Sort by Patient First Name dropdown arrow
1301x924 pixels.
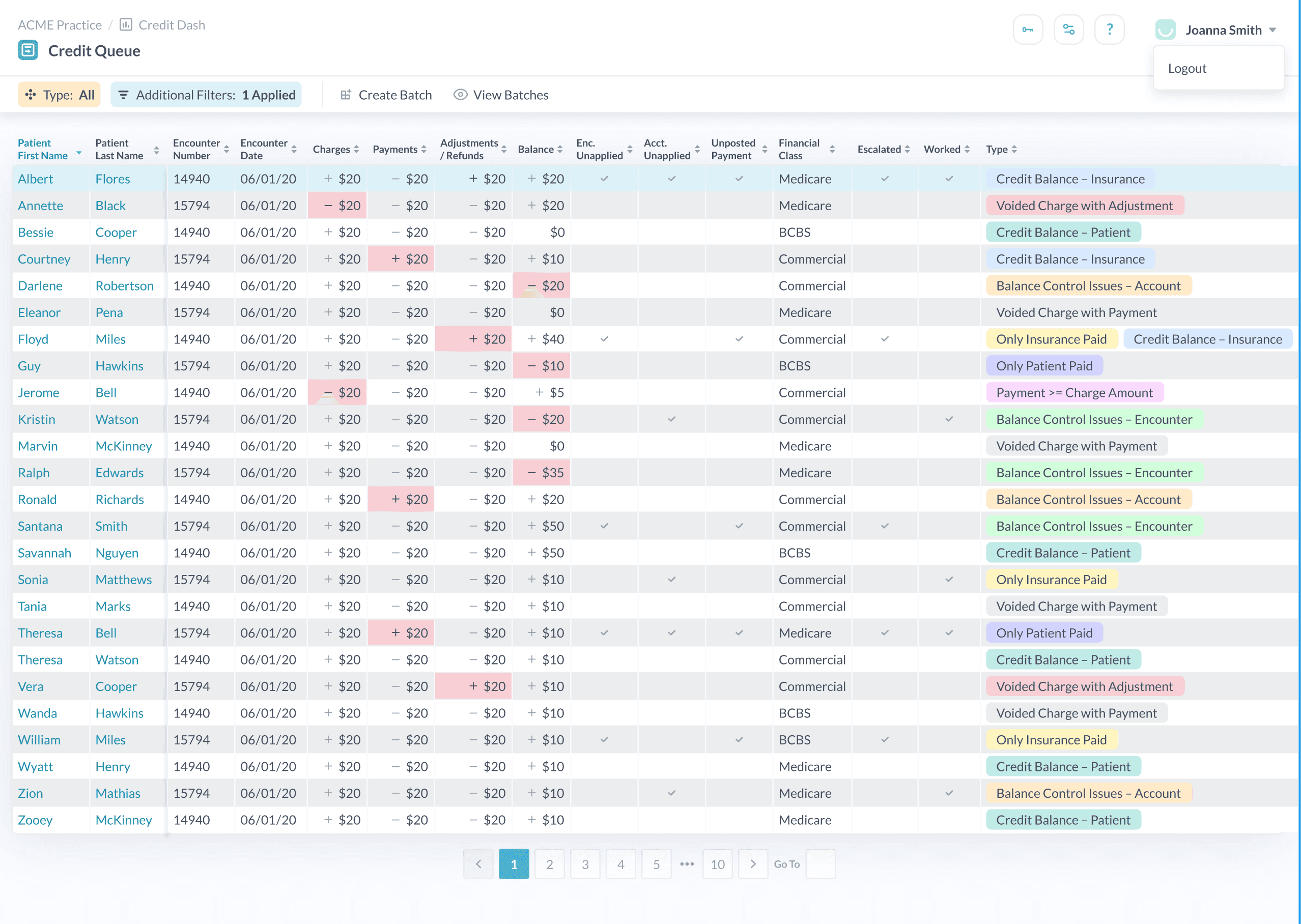coord(78,154)
